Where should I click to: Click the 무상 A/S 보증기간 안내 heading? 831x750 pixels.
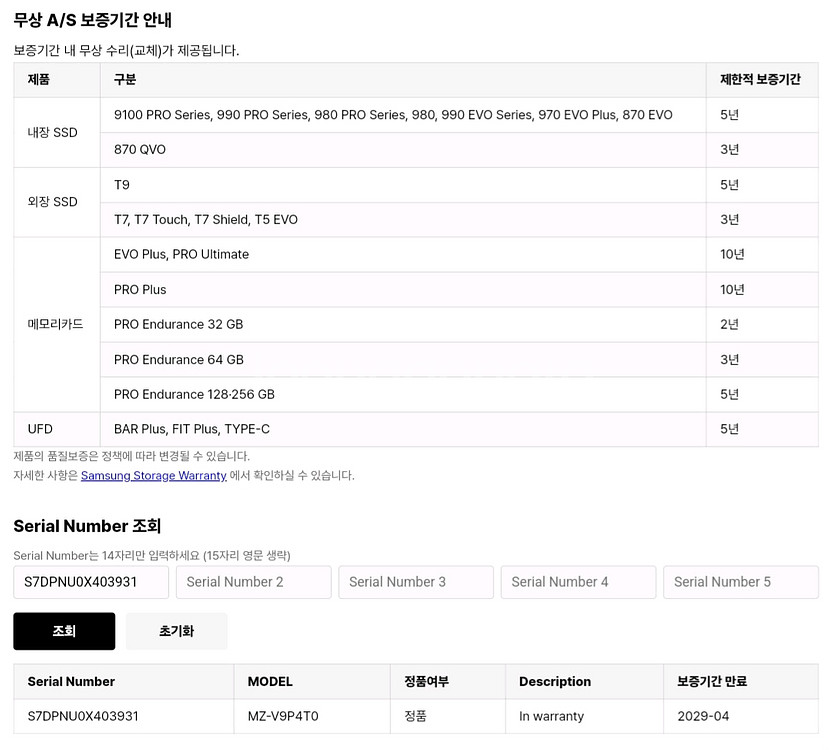point(93,20)
